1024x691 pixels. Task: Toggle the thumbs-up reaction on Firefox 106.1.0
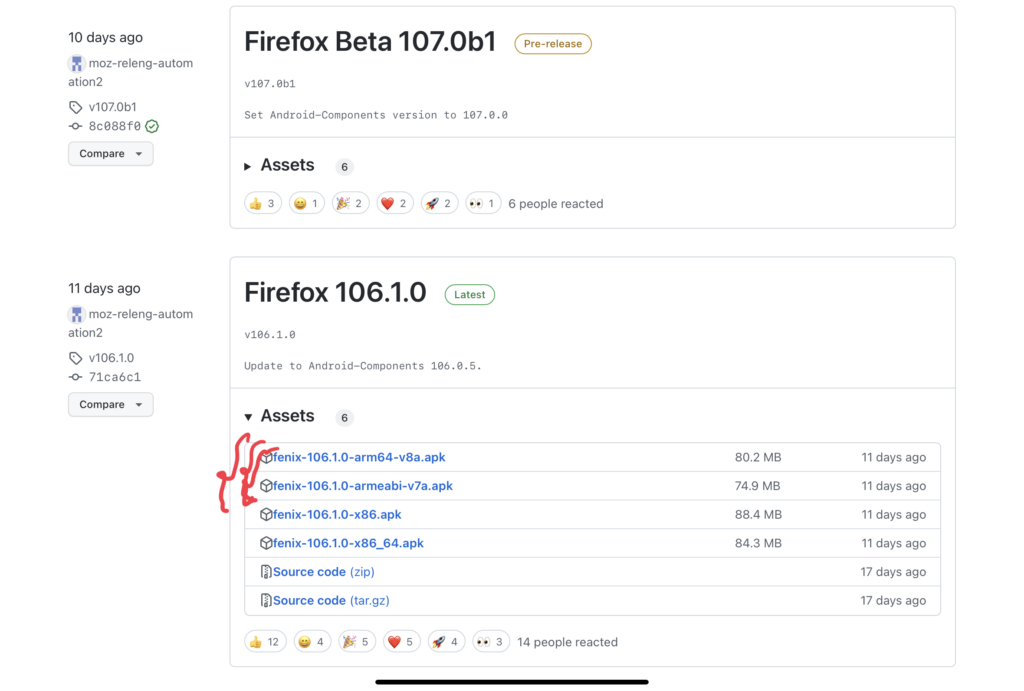pyautogui.click(x=264, y=641)
